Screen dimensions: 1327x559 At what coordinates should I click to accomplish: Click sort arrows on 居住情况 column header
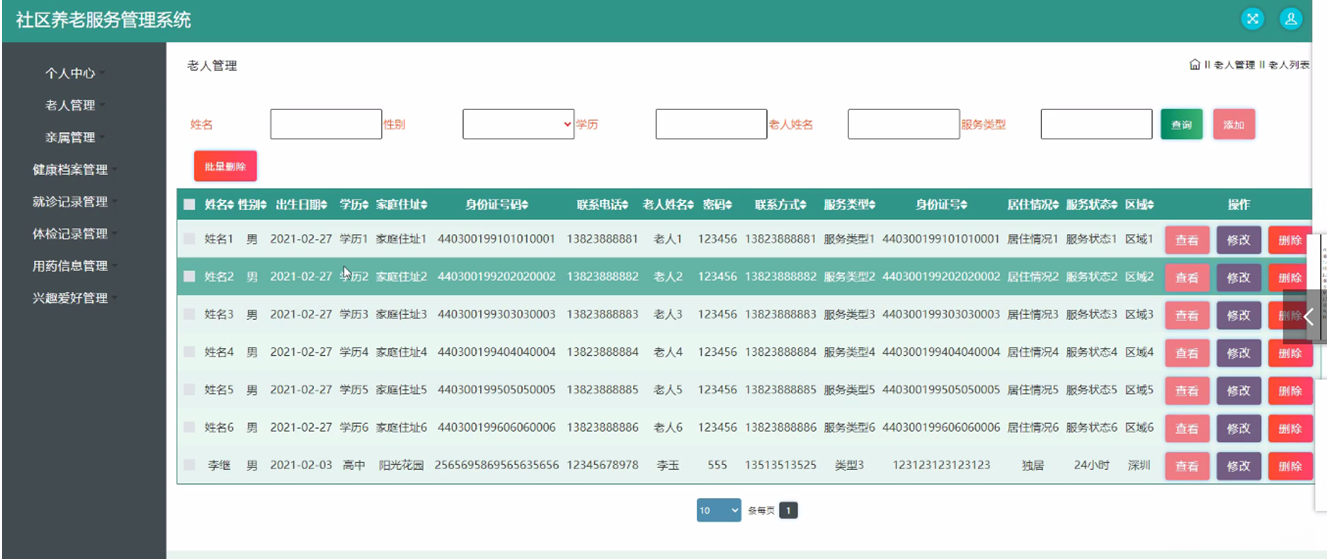[x=1056, y=205]
